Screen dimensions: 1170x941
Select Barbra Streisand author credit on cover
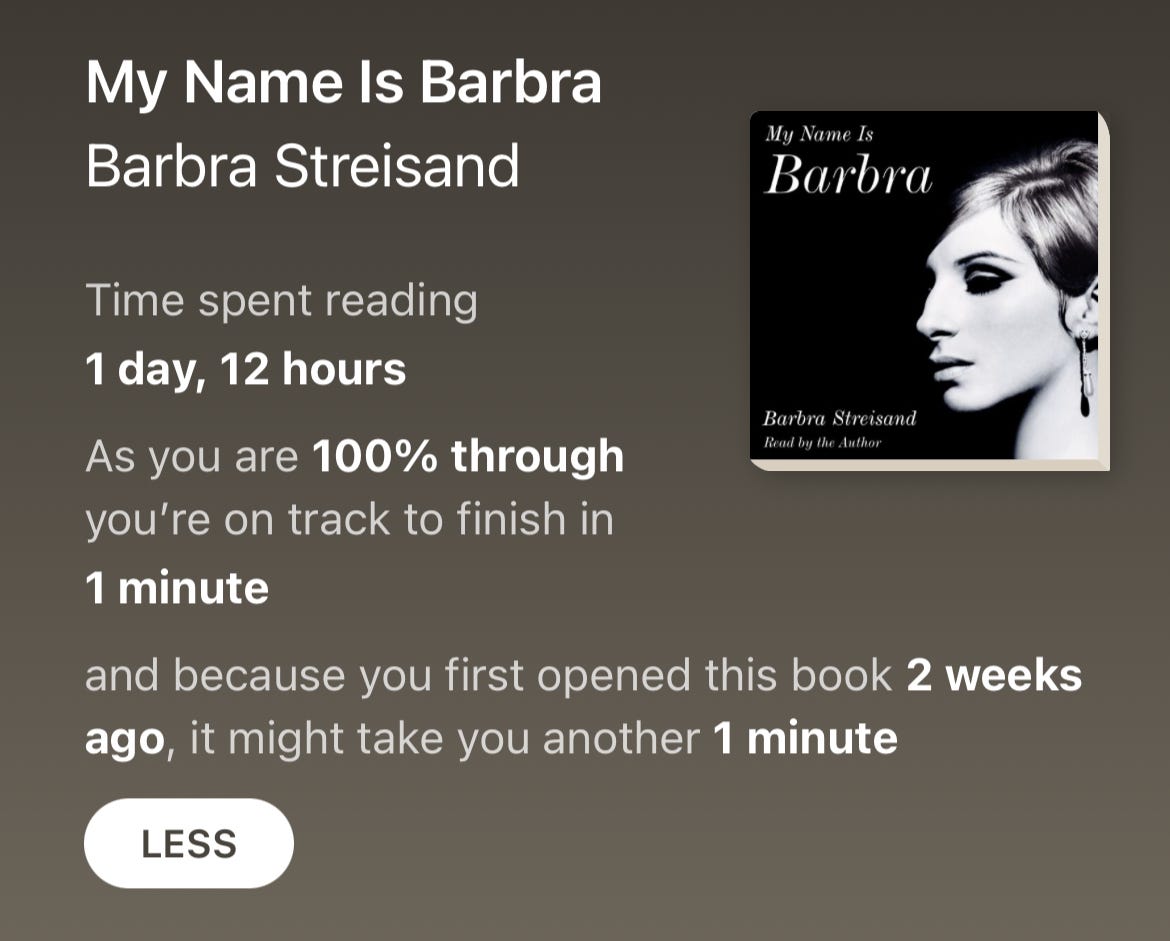point(839,418)
